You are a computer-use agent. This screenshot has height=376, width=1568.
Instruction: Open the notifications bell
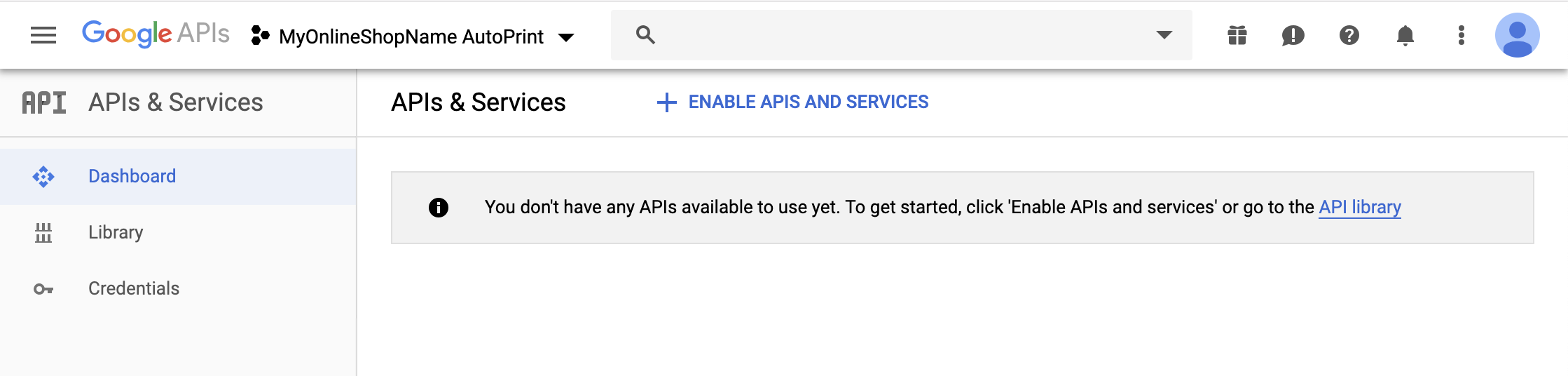pyautogui.click(x=1405, y=35)
